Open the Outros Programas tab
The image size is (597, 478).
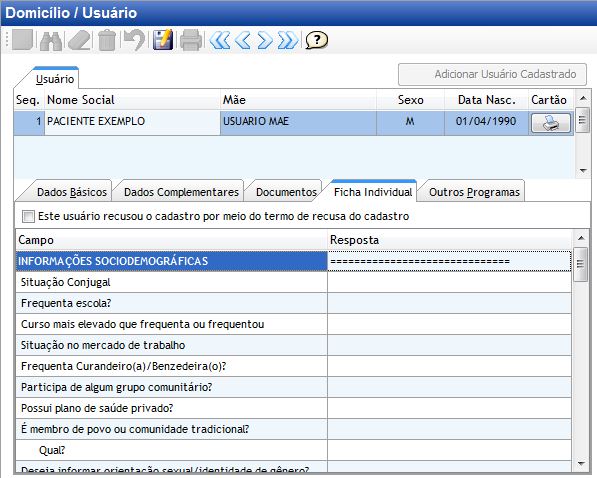coord(474,192)
